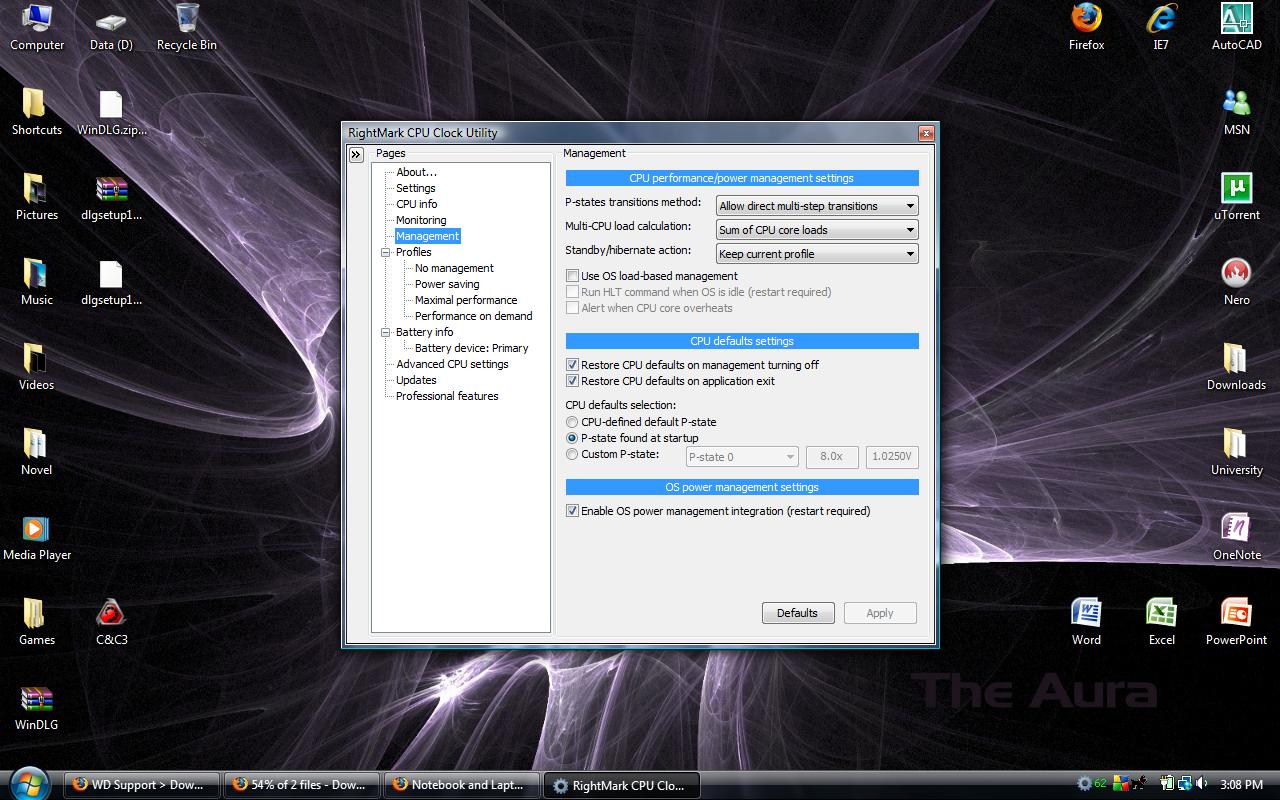This screenshot has width=1280, height=800.
Task: Collapse pages panel with double-arrow icon
Action: tap(355, 154)
